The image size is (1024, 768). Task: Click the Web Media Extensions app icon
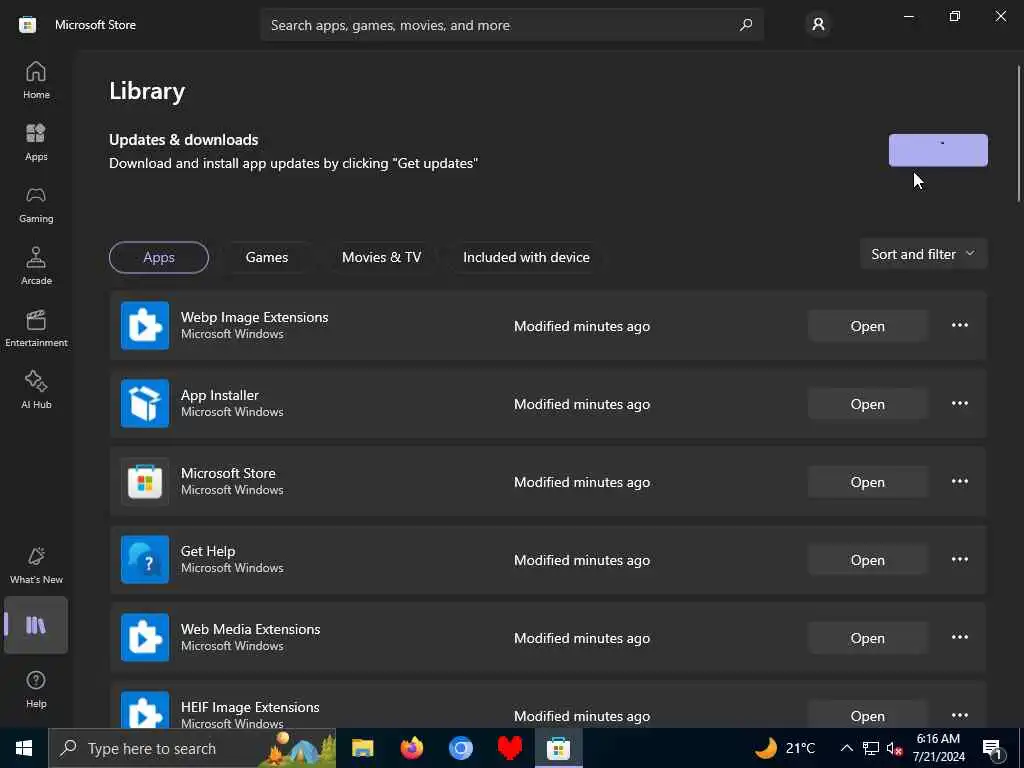[145, 637]
